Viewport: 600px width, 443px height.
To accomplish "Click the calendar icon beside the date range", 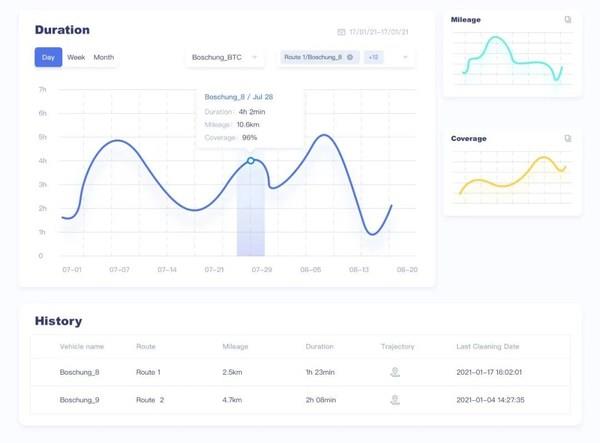I will point(341,32).
